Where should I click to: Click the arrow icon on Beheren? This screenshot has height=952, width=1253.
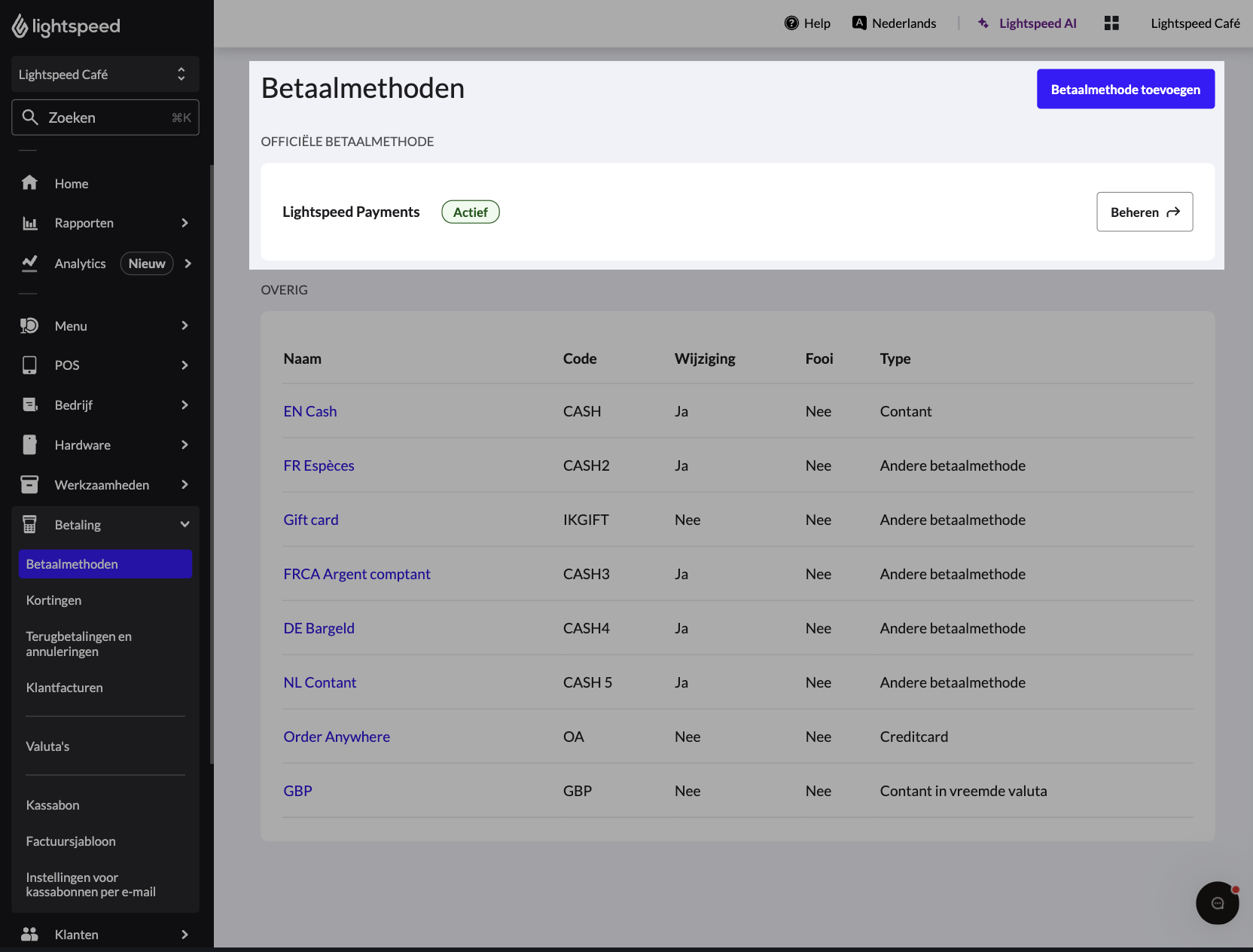[x=1173, y=212]
